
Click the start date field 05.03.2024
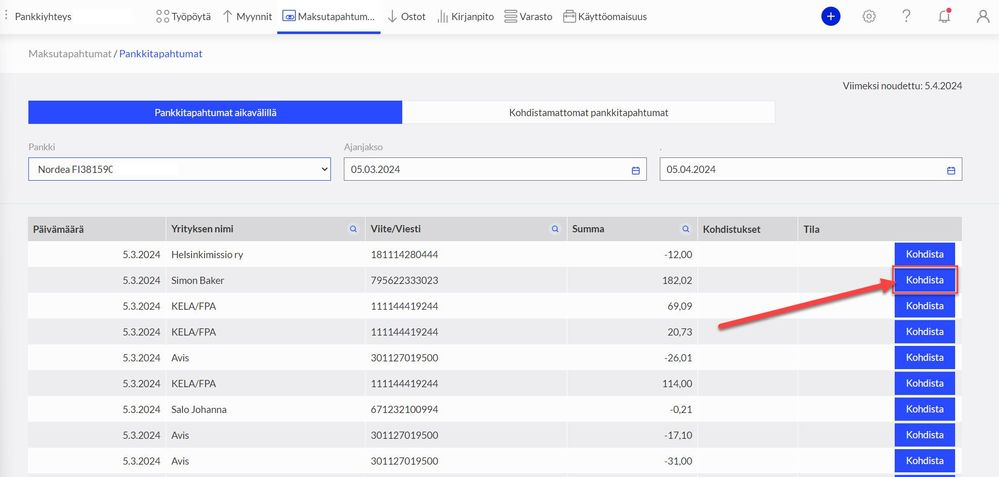coord(495,169)
